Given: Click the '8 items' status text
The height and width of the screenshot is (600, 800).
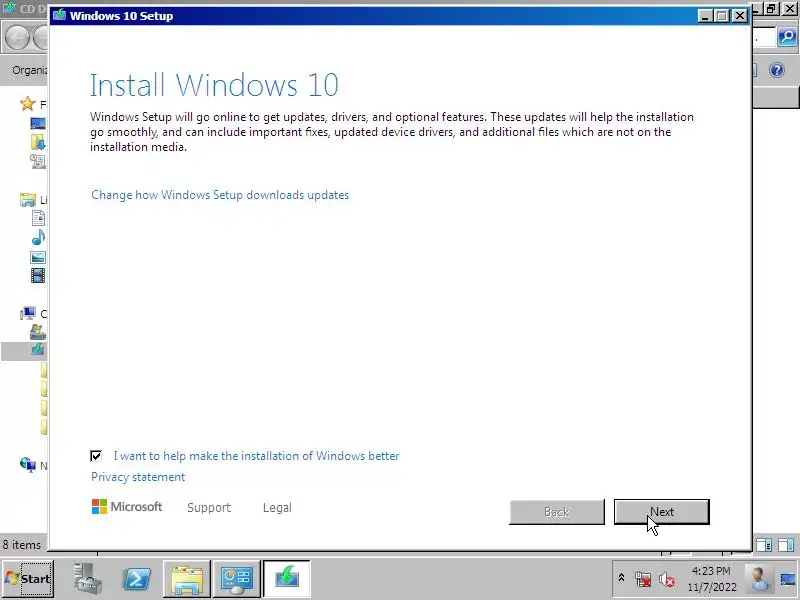Looking at the screenshot, I should (x=21, y=545).
